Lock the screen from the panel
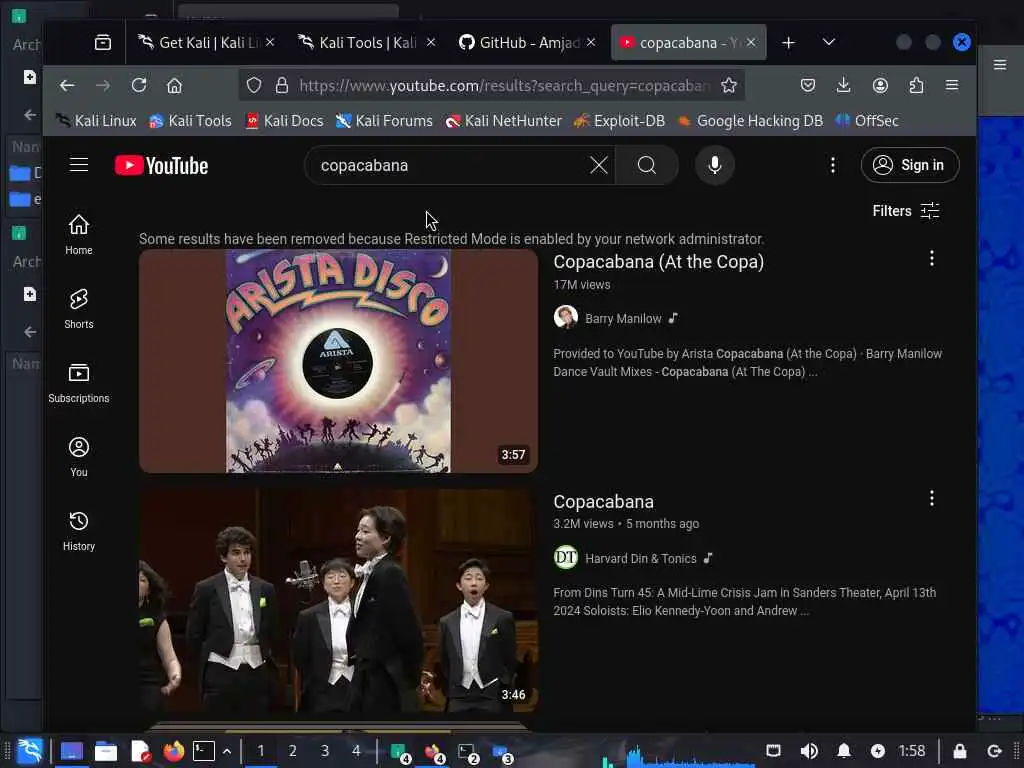The height and width of the screenshot is (768, 1024). point(959,751)
